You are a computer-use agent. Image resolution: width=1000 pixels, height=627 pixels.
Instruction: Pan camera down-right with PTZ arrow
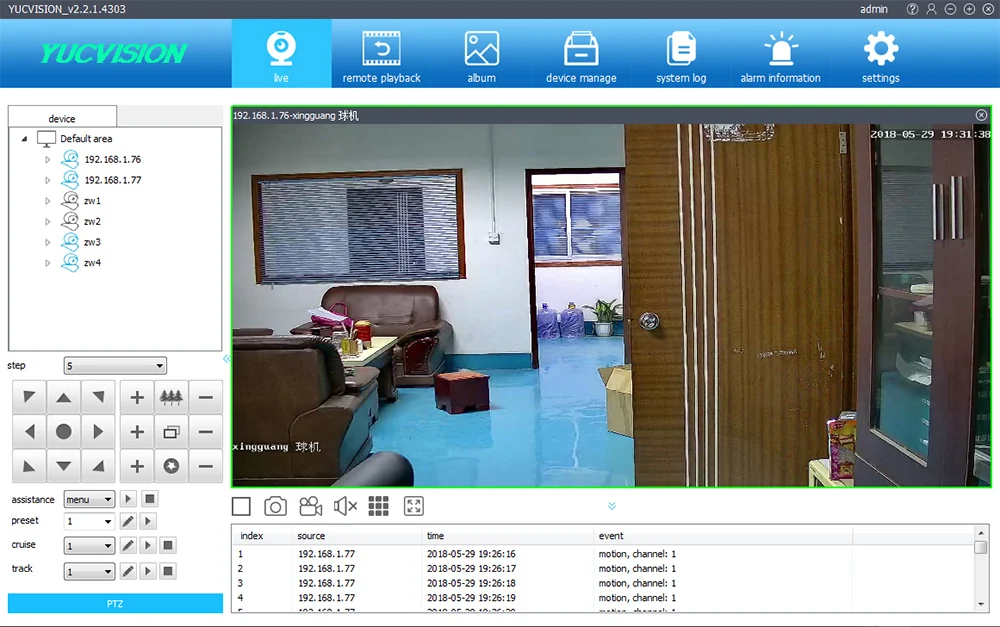click(x=98, y=466)
